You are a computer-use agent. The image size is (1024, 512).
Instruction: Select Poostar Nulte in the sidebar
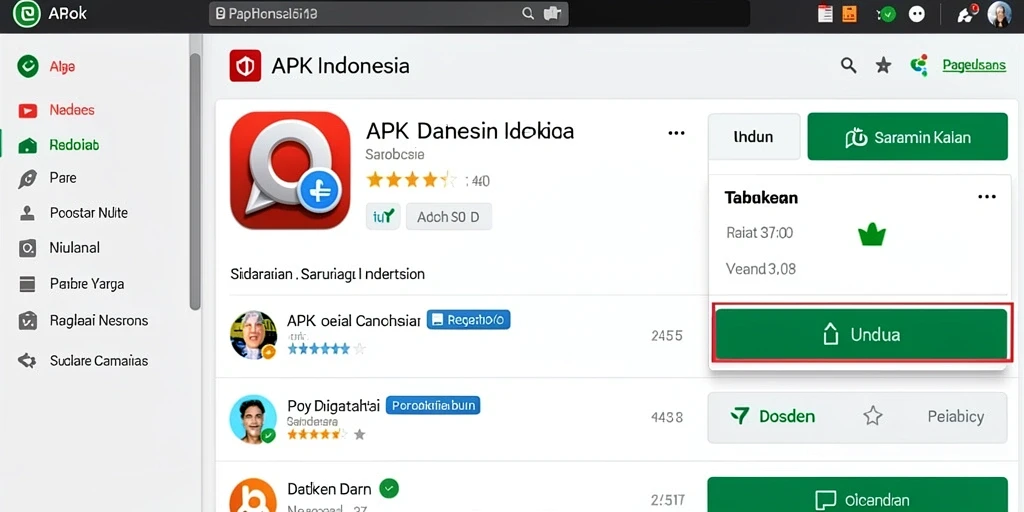(x=89, y=213)
